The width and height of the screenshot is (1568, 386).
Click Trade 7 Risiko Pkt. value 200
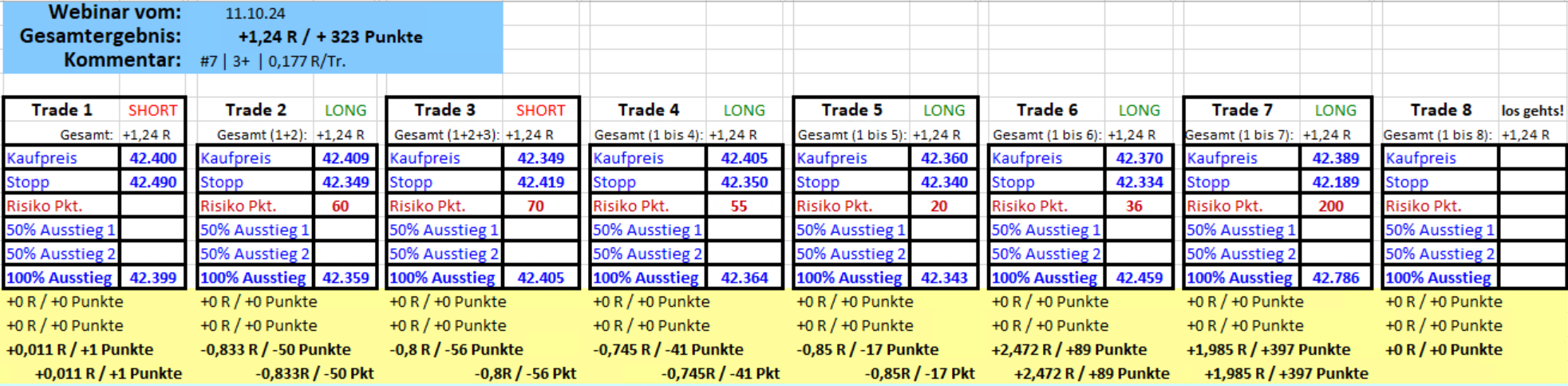1330,206
